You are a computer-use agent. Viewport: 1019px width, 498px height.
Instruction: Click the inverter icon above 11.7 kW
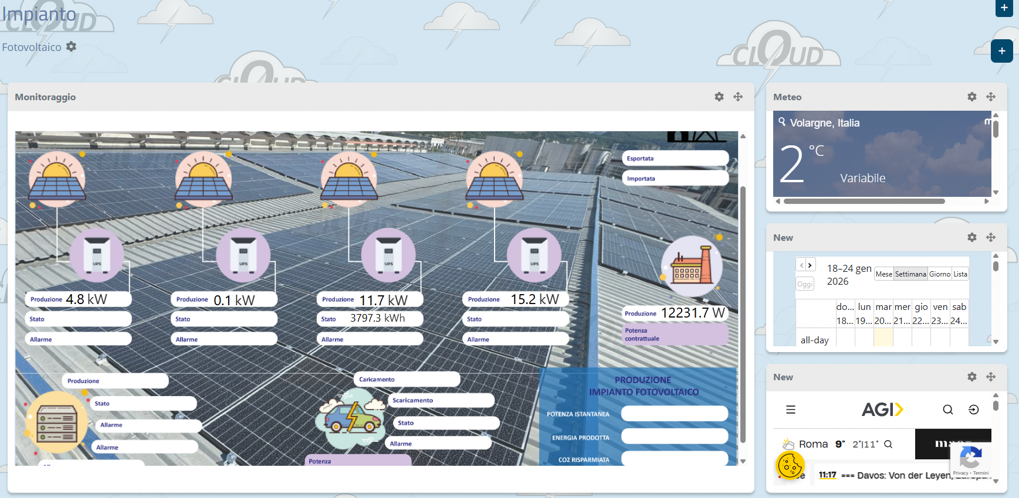(388, 255)
